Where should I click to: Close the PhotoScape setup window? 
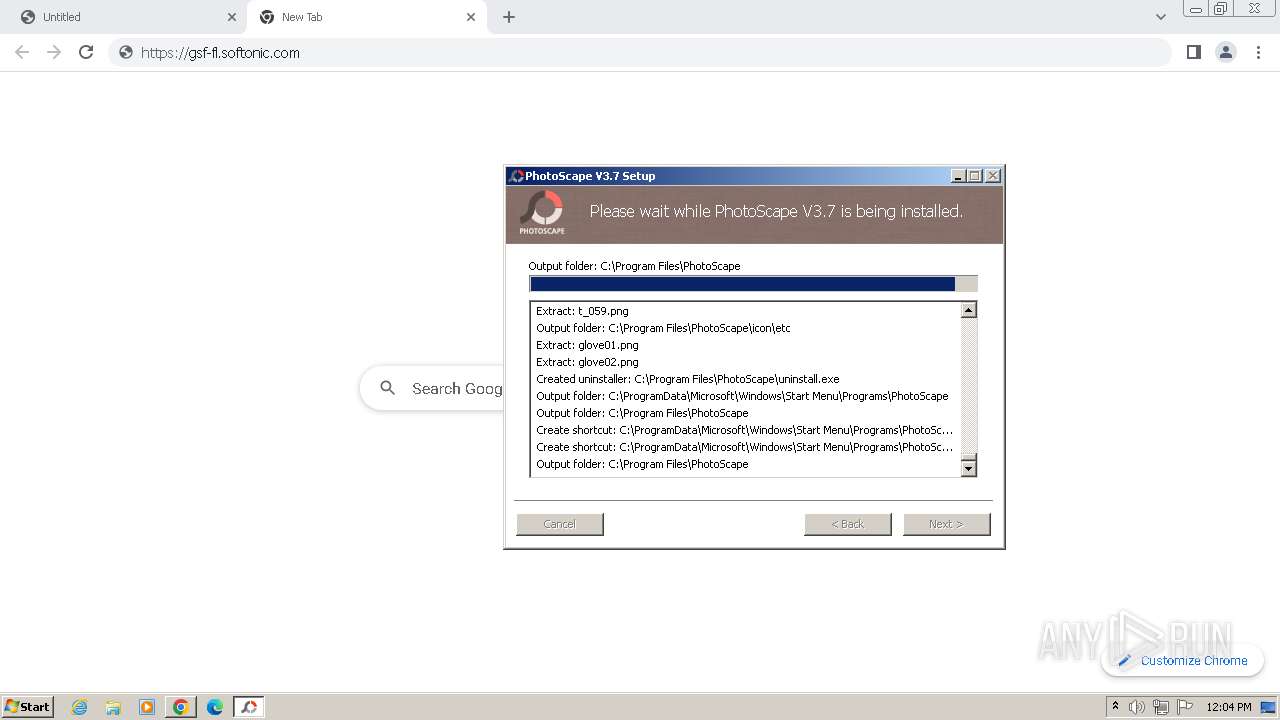click(992, 176)
